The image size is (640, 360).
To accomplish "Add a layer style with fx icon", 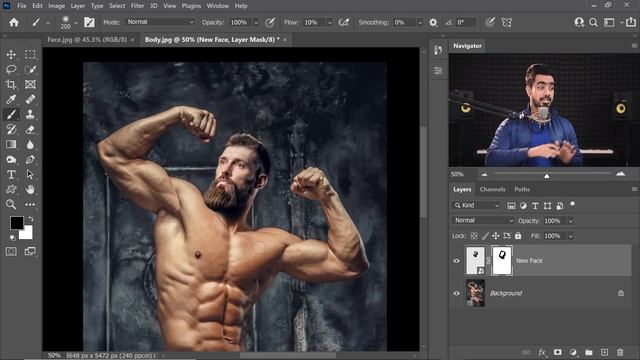I will pos(542,352).
